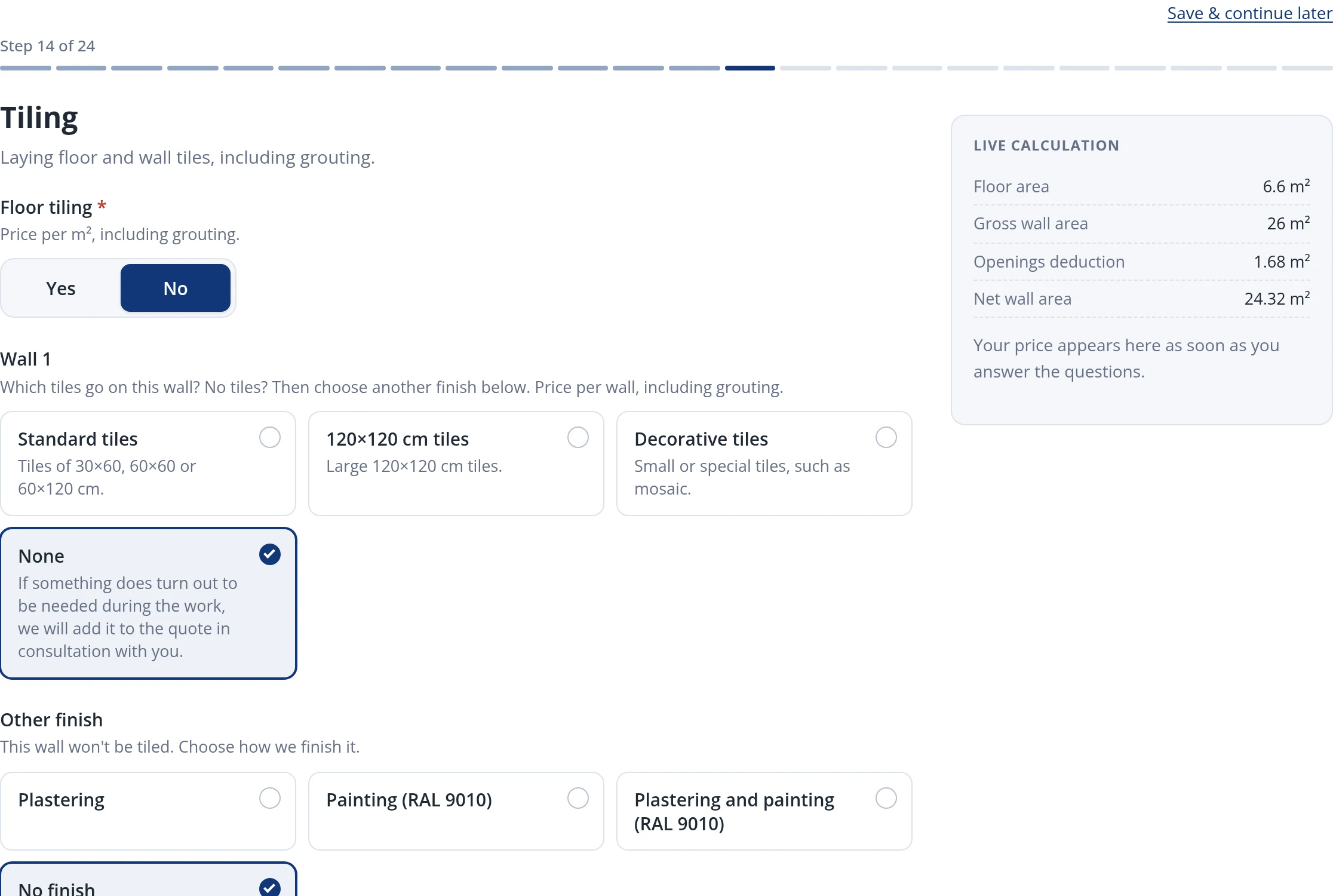
Task: Select None for Wall 1 tiles
Action: pyautogui.click(x=148, y=603)
